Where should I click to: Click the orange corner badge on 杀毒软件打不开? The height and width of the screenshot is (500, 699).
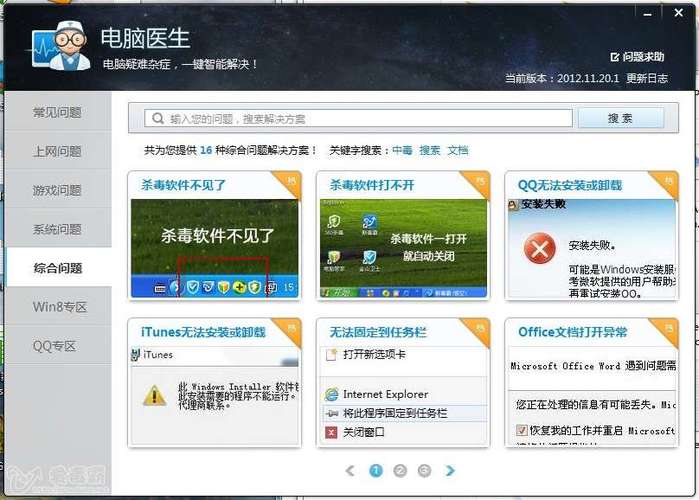[478, 183]
